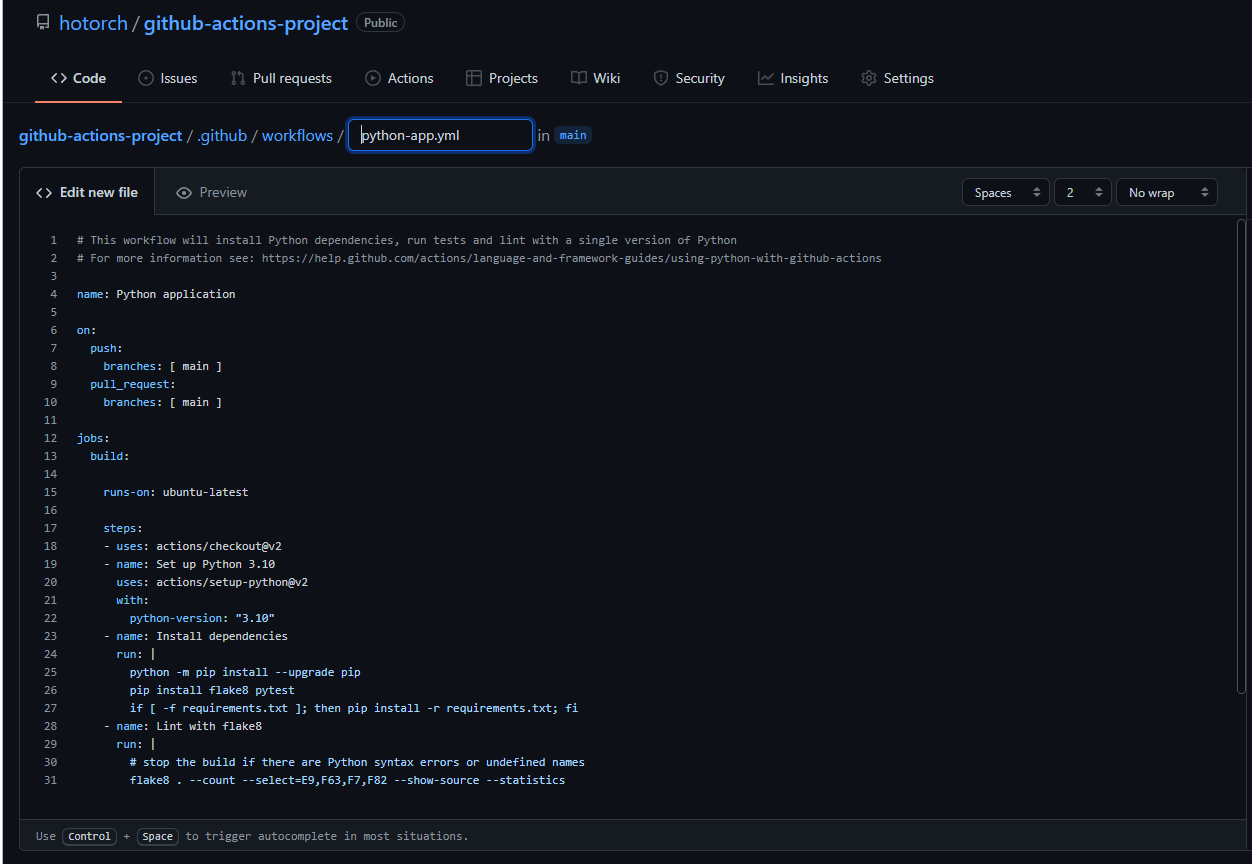Open repository Settings tab

tap(898, 78)
